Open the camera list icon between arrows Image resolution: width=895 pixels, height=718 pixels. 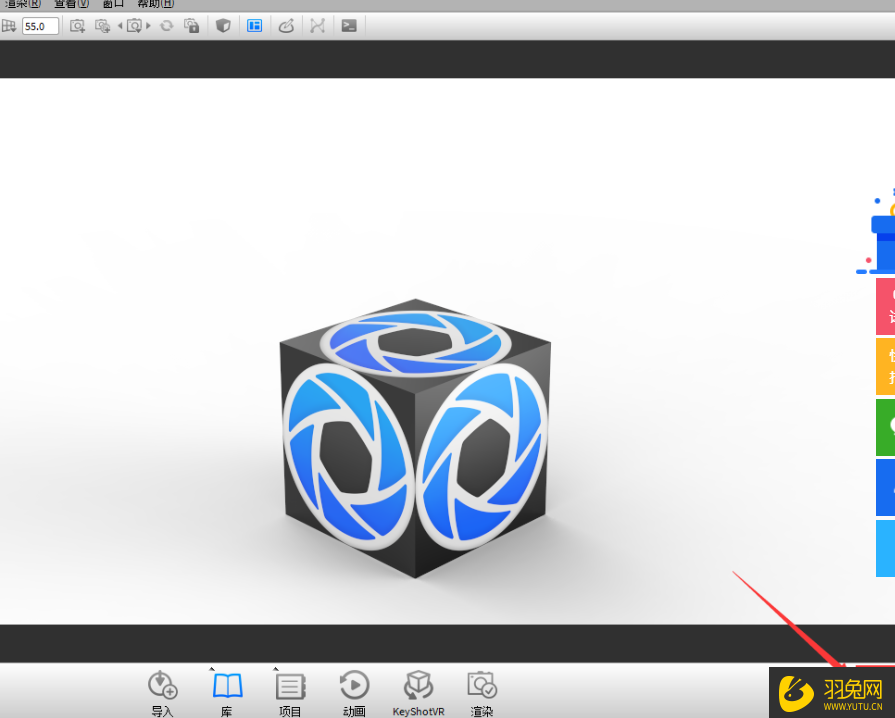pyautogui.click(x=134, y=26)
